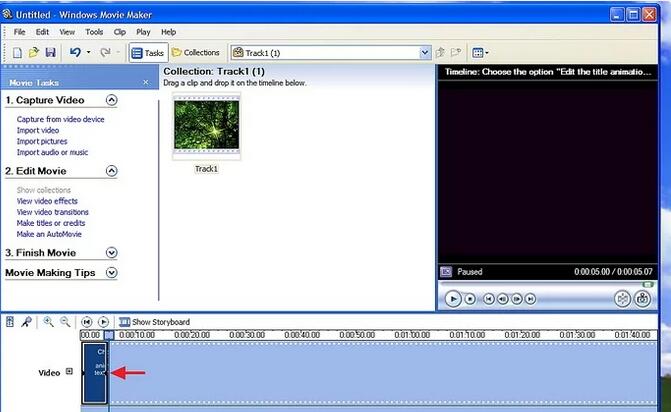This screenshot has height=412, width=671.
Task: Open the Track1 (1) collection dropdown
Action: [x=425, y=53]
